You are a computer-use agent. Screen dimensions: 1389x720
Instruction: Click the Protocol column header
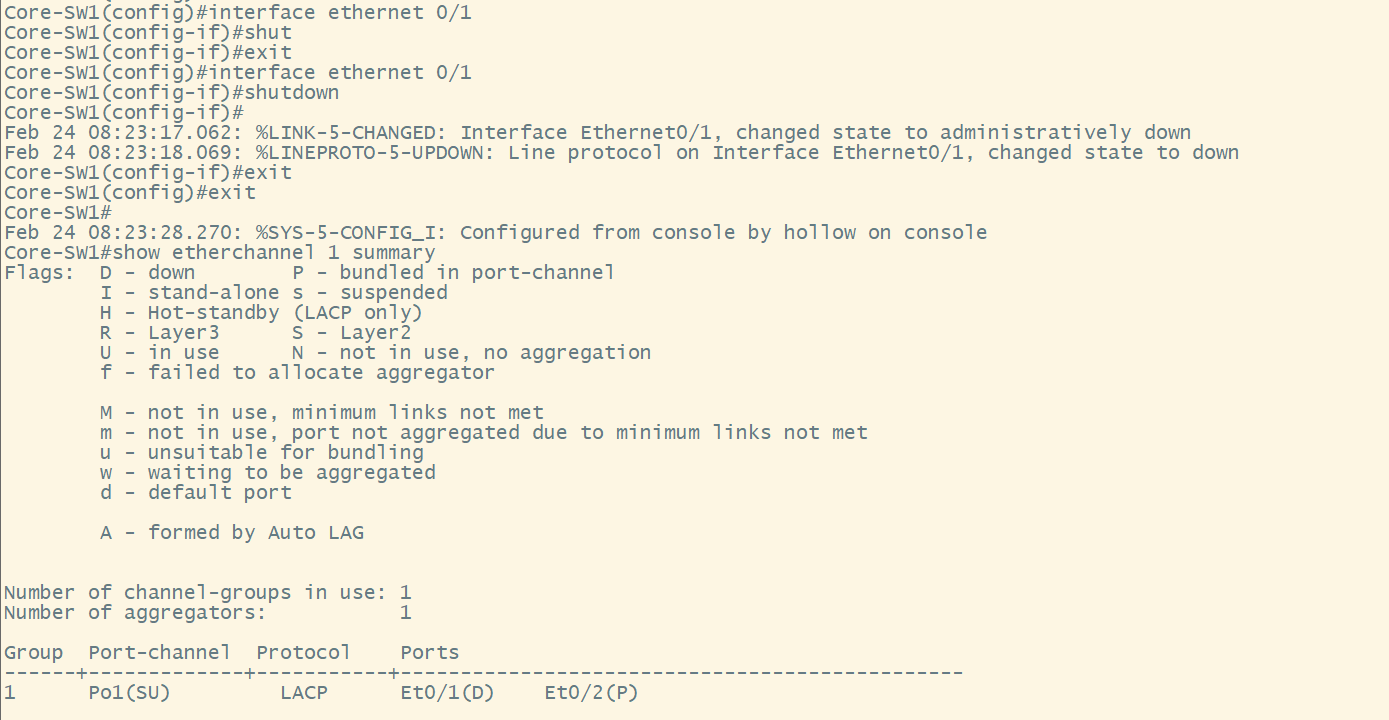[x=303, y=653]
